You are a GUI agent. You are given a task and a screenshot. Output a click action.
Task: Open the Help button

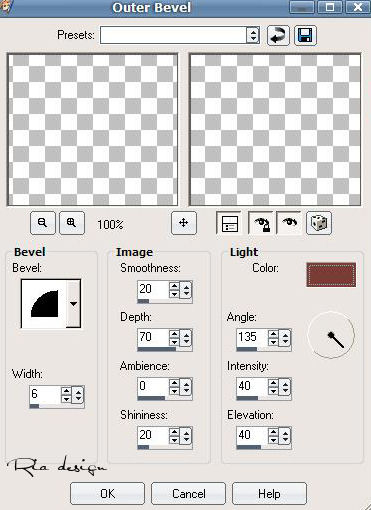click(269, 493)
